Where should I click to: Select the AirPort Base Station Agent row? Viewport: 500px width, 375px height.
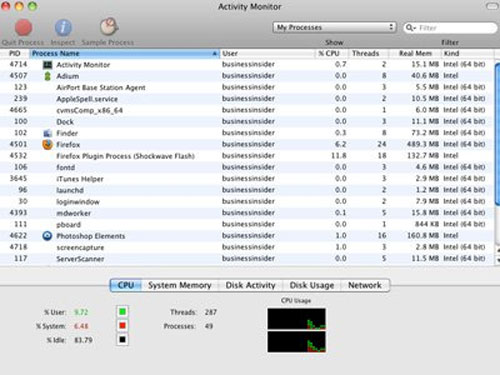[247, 87]
